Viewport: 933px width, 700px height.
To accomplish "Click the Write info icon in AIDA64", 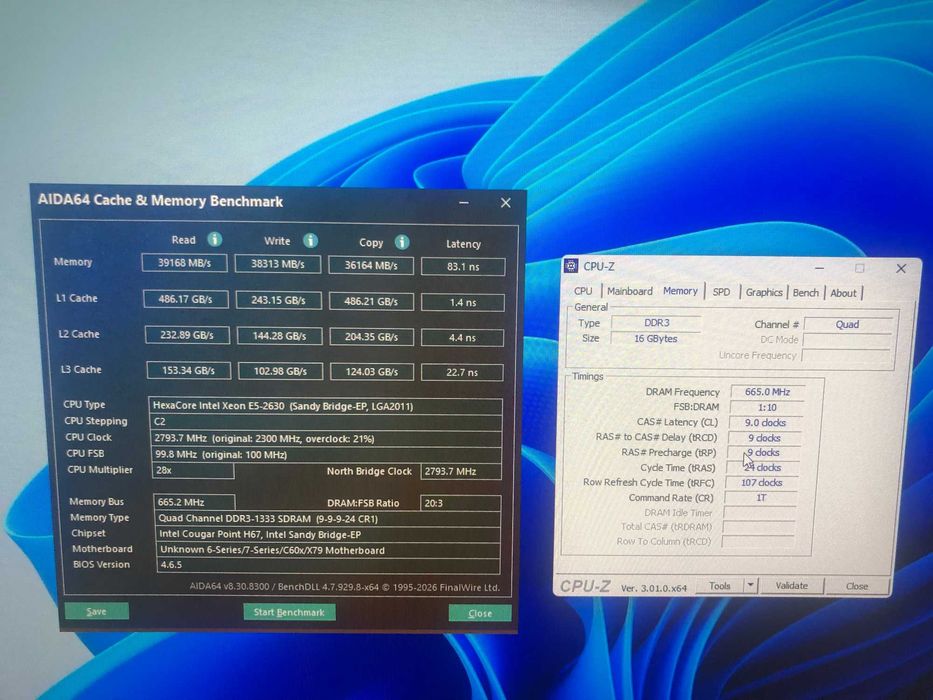I will click(310, 240).
